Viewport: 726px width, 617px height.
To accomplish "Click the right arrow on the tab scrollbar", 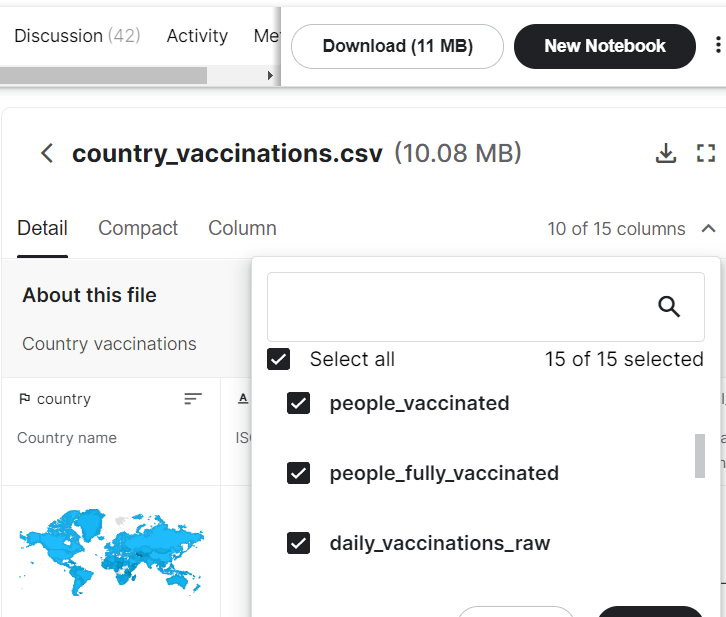I will click(270, 76).
